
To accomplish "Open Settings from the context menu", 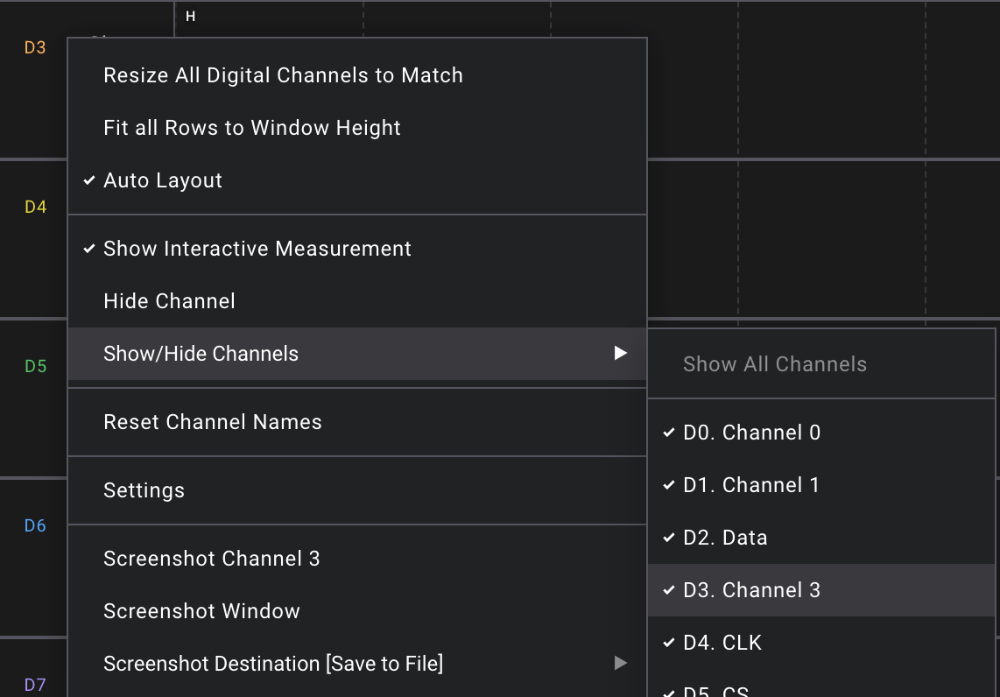I will tap(143, 490).
